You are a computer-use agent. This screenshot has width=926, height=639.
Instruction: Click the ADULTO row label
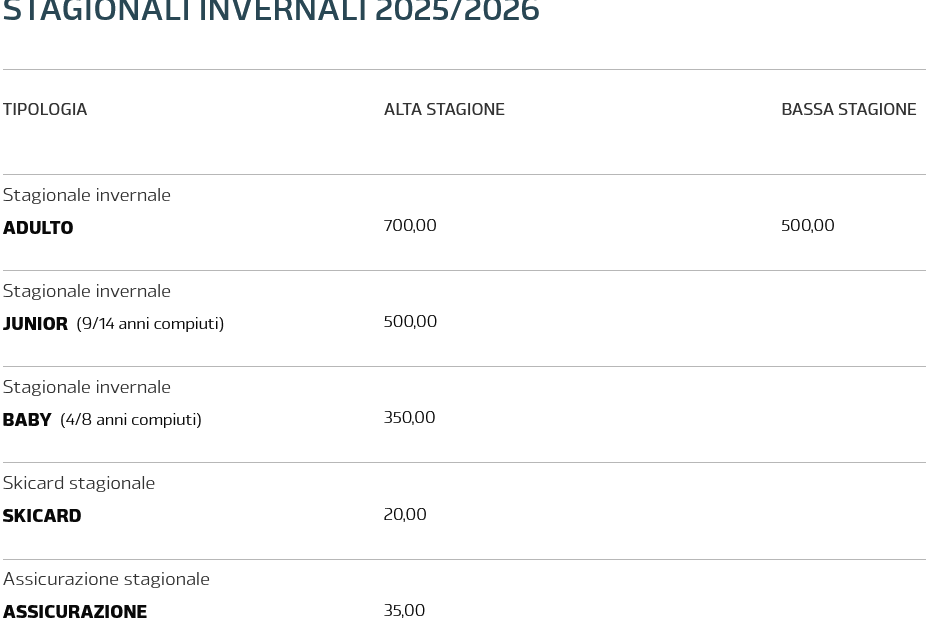(x=38, y=228)
